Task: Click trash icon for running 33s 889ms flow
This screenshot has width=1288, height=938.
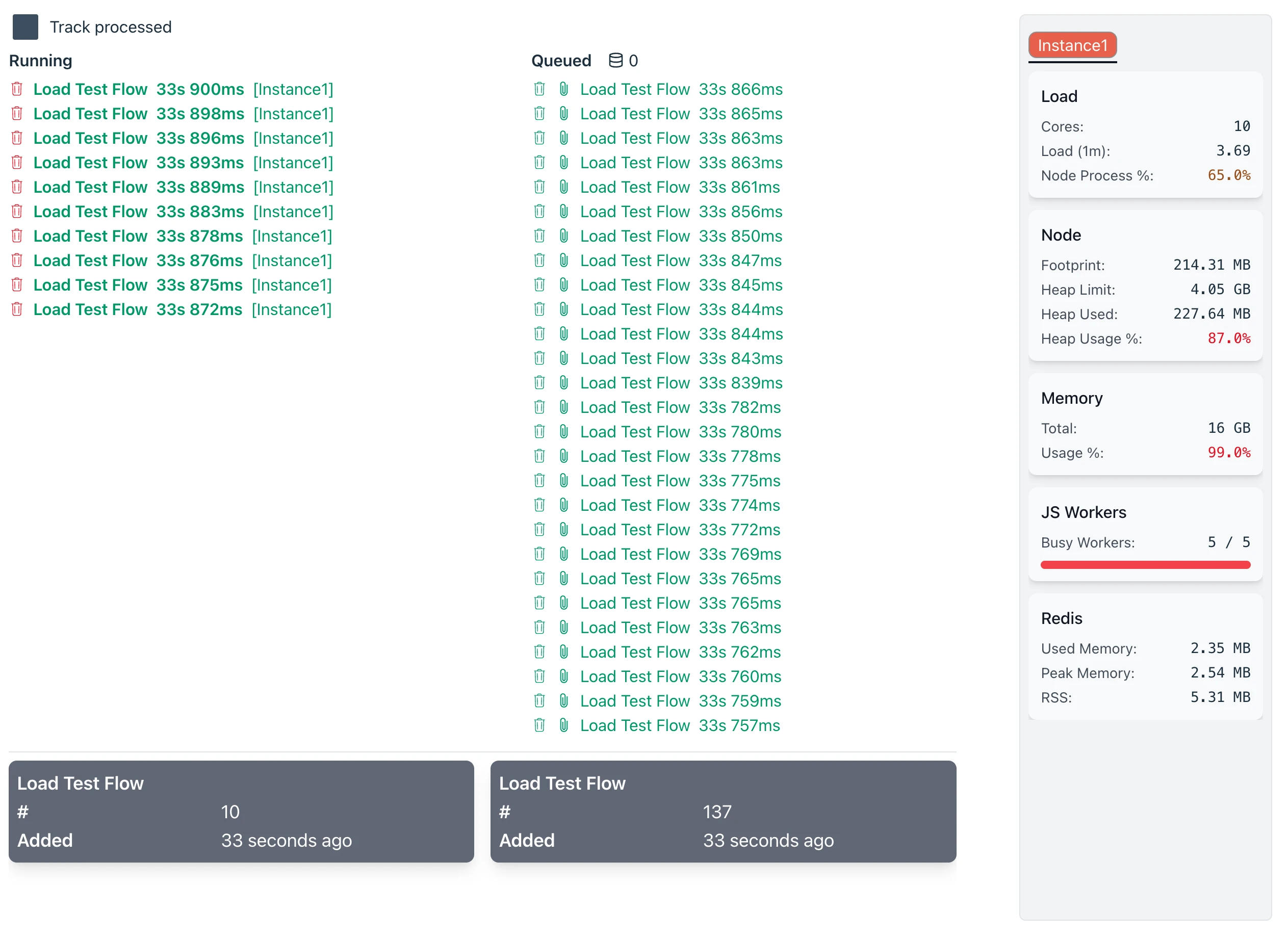Action: pyautogui.click(x=17, y=187)
